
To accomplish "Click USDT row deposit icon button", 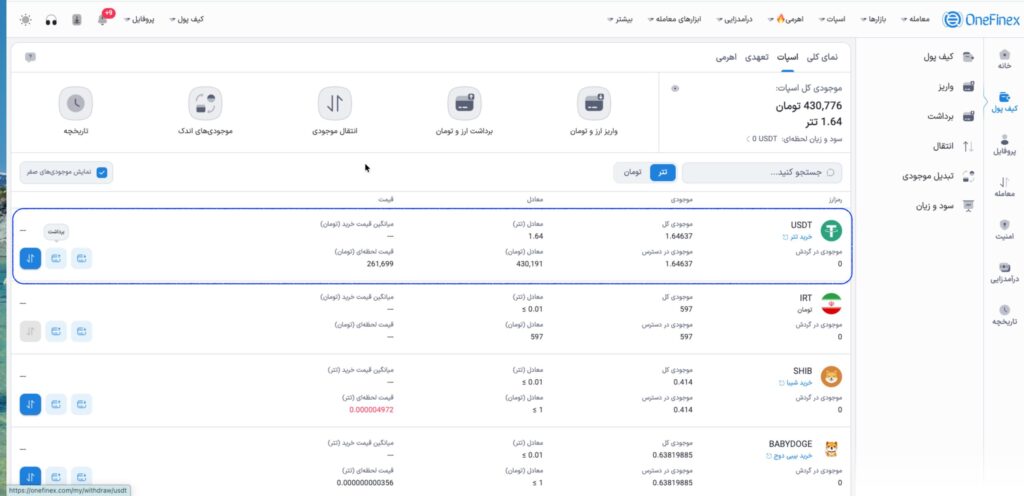I will [82, 258].
